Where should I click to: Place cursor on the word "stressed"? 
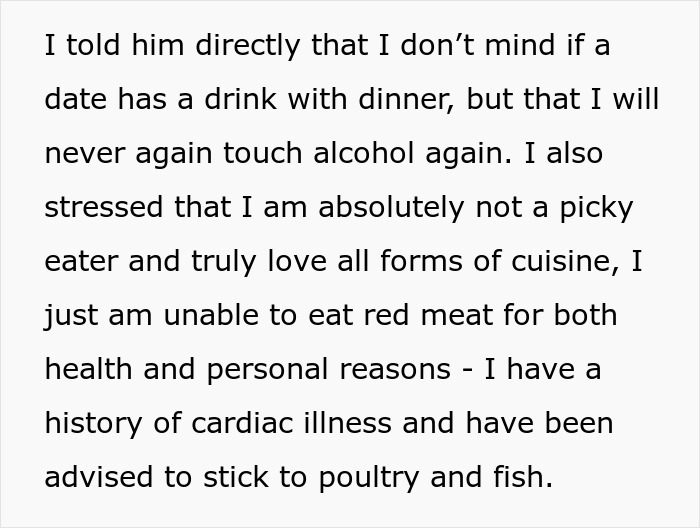coord(105,209)
